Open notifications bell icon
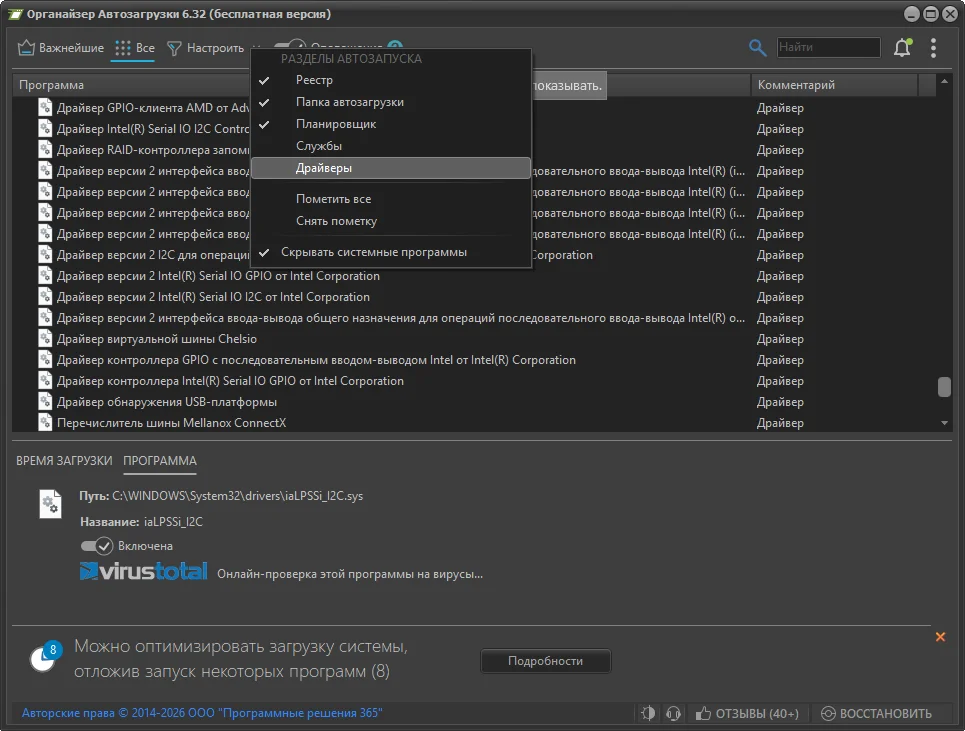965x731 pixels. [902, 47]
